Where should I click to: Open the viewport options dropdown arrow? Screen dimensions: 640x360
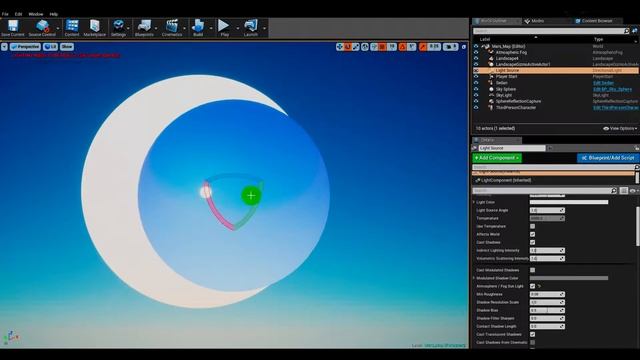(x=4, y=47)
